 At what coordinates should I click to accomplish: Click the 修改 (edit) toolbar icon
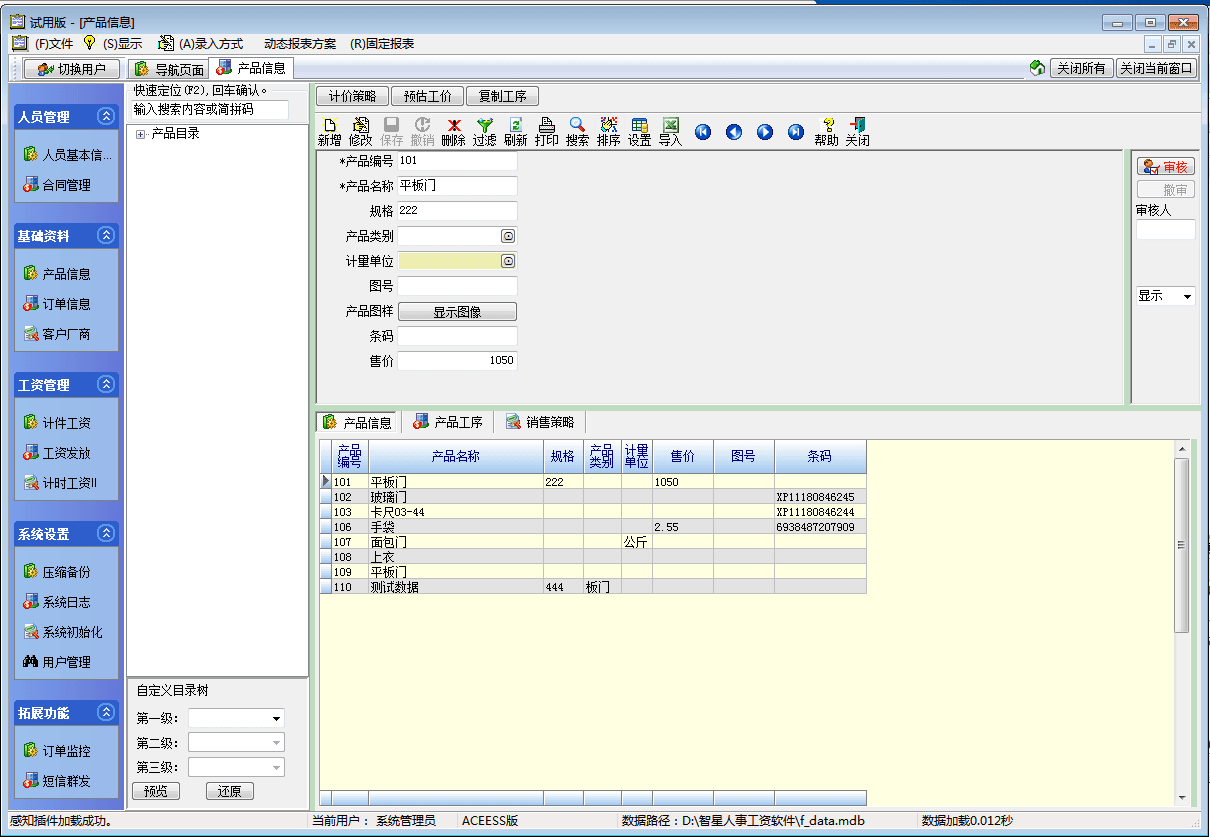360,132
